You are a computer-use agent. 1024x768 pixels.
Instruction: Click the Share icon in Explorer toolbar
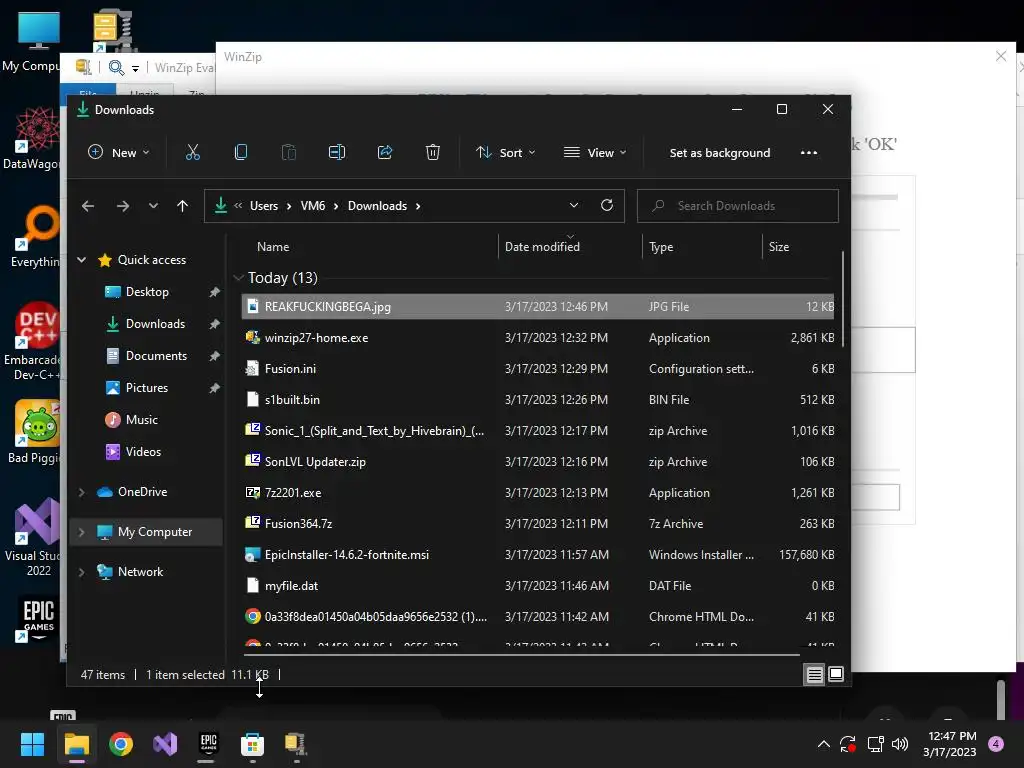pos(385,153)
